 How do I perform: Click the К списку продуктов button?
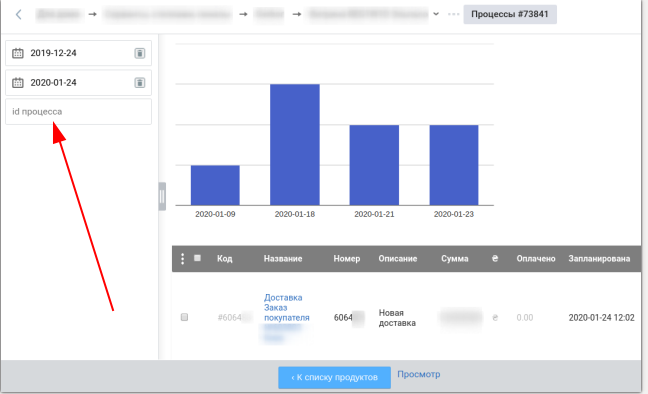(334, 377)
